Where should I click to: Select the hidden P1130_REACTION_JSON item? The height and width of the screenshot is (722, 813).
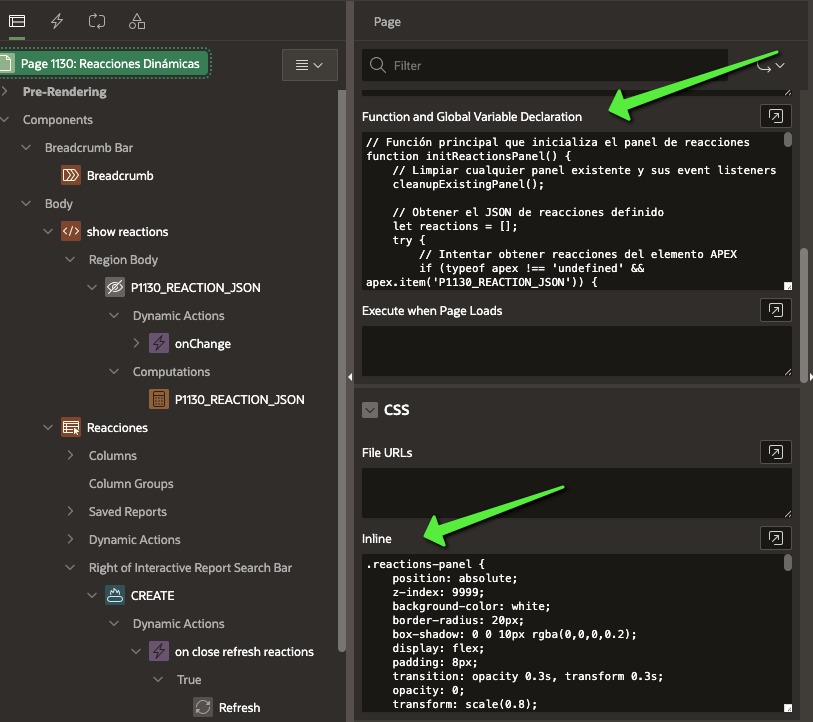pos(194,288)
